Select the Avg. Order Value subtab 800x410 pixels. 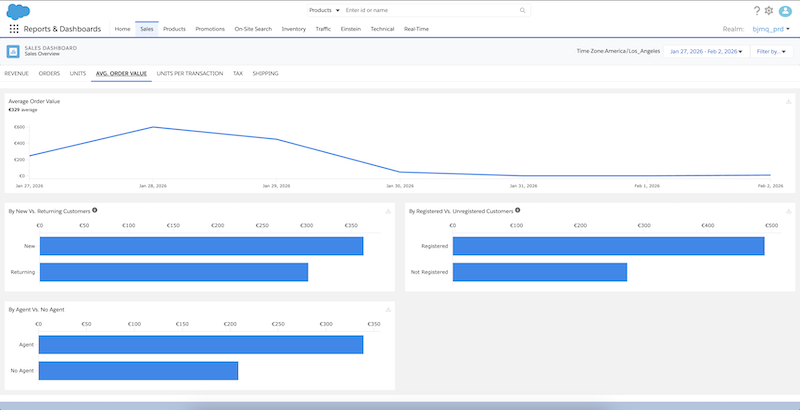[121, 73]
